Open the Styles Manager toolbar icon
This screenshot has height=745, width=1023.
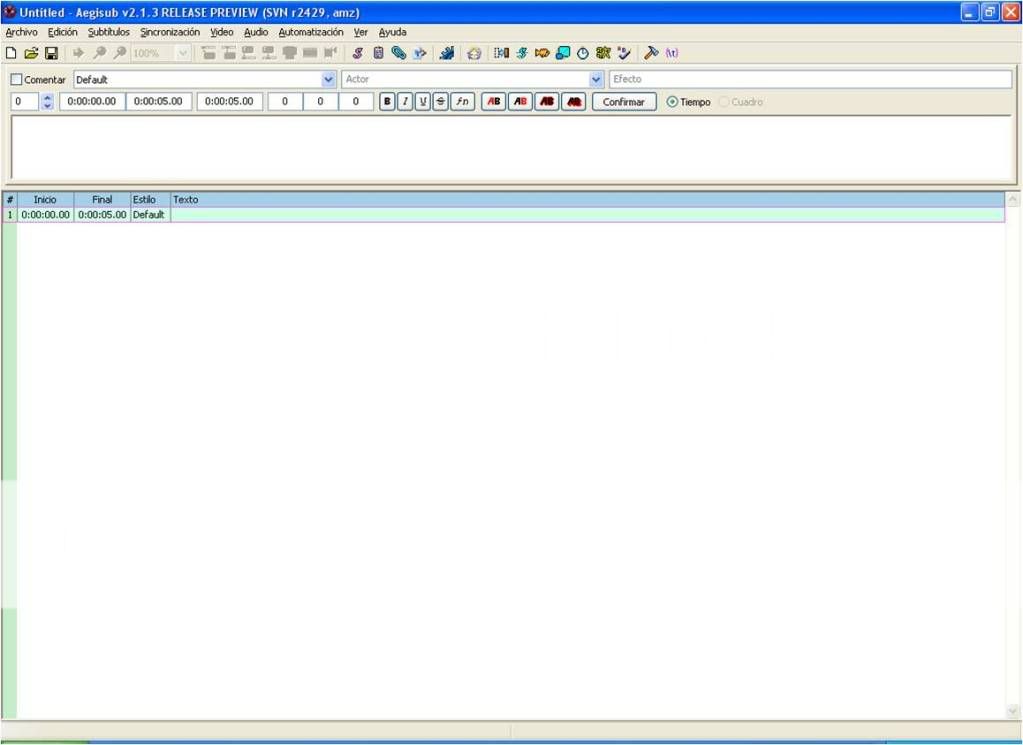coord(358,53)
